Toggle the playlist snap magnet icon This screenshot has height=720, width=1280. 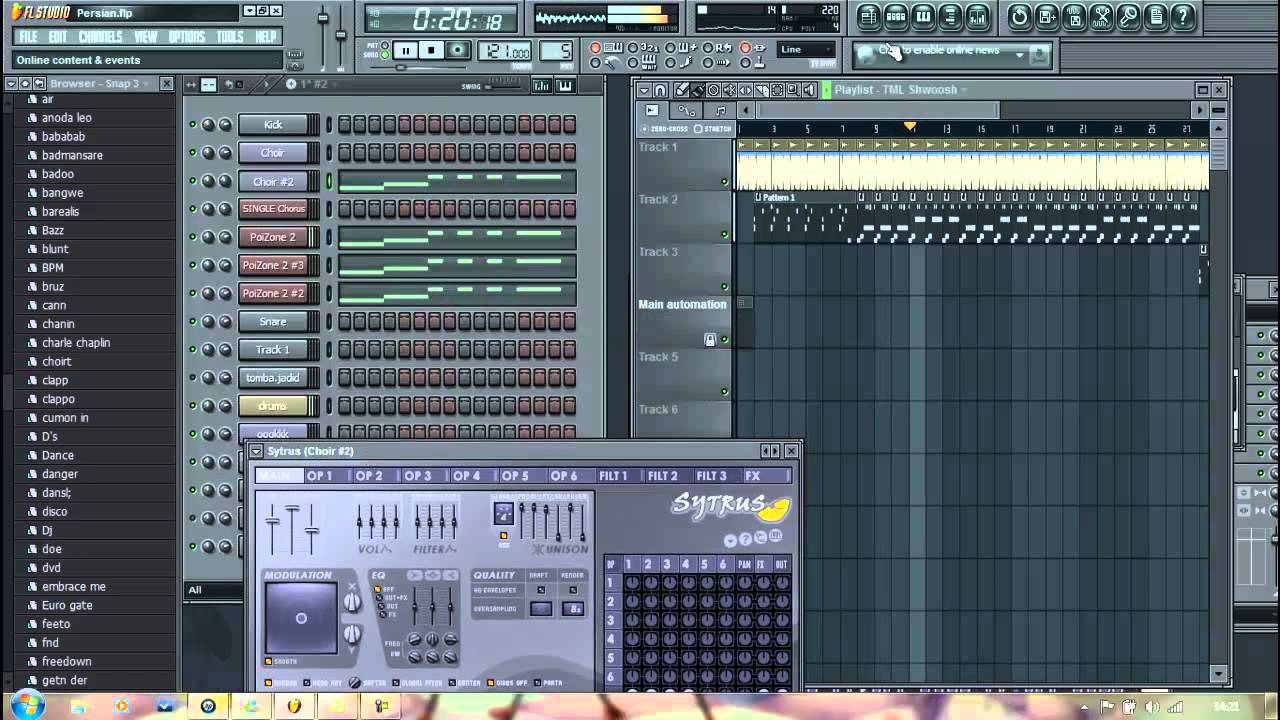click(660, 90)
